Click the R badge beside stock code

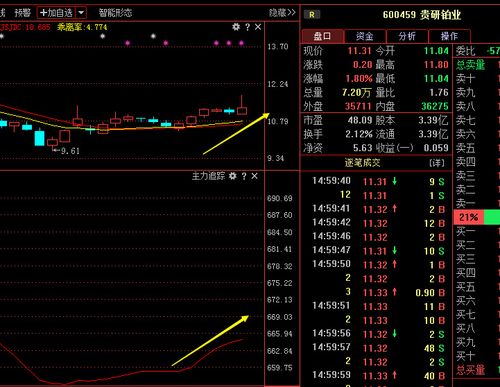pos(312,15)
